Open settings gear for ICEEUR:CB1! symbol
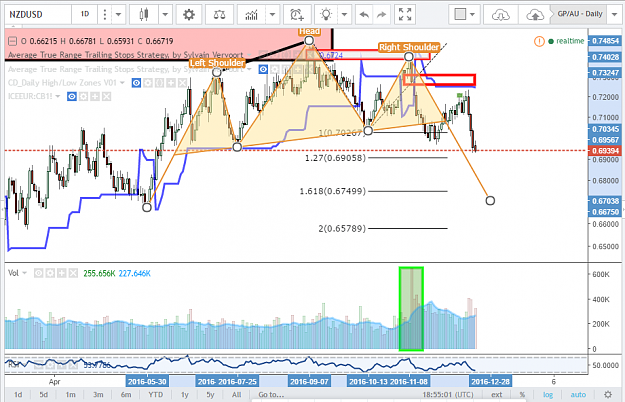This screenshot has width=625, height=402. tap(83, 96)
